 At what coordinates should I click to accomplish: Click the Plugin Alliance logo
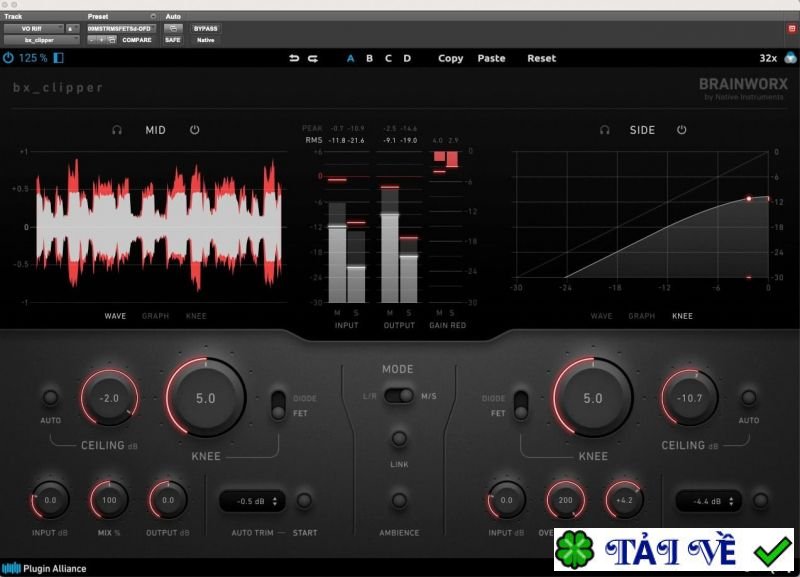tap(44, 568)
